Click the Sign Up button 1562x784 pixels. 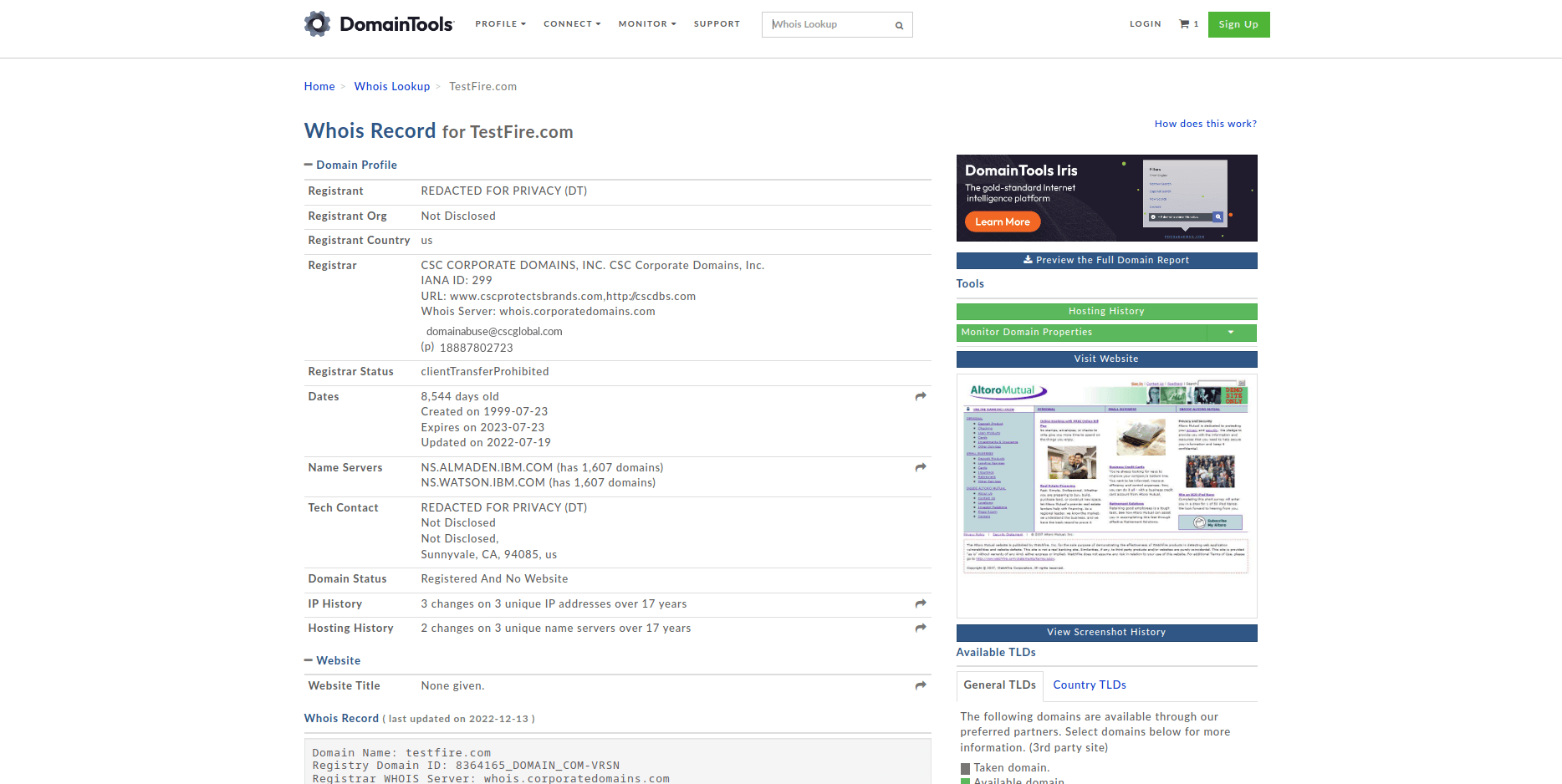[x=1238, y=24]
